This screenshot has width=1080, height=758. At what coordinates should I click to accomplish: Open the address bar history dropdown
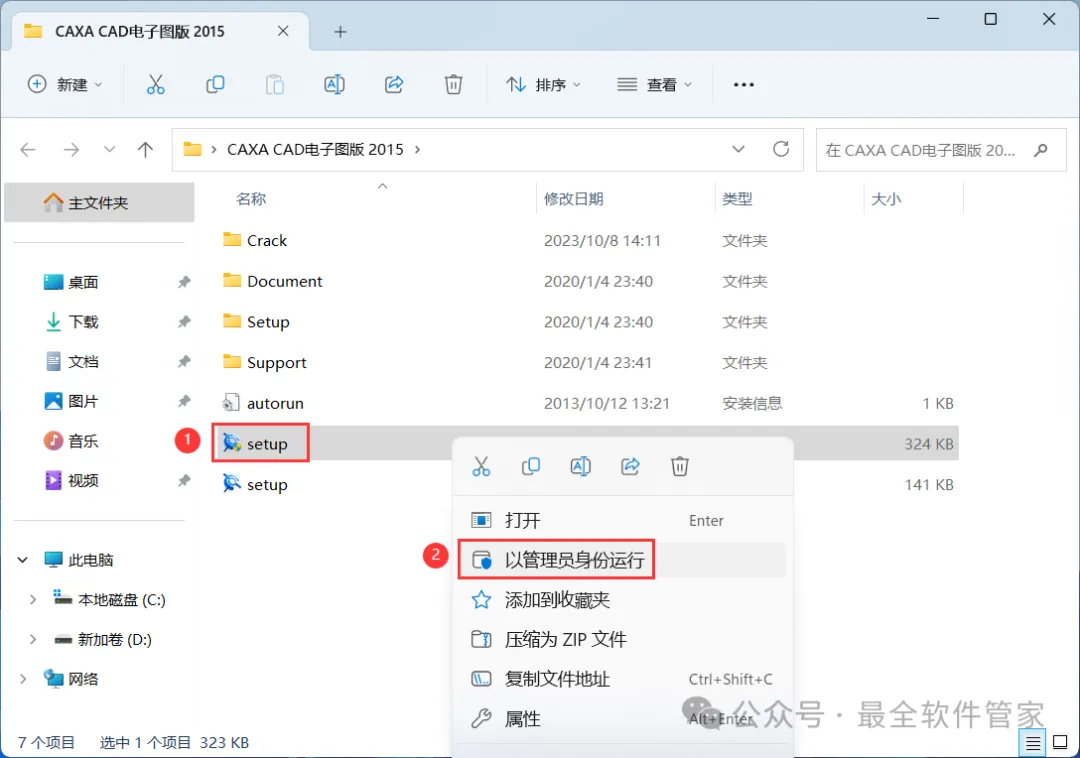pos(738,149)
